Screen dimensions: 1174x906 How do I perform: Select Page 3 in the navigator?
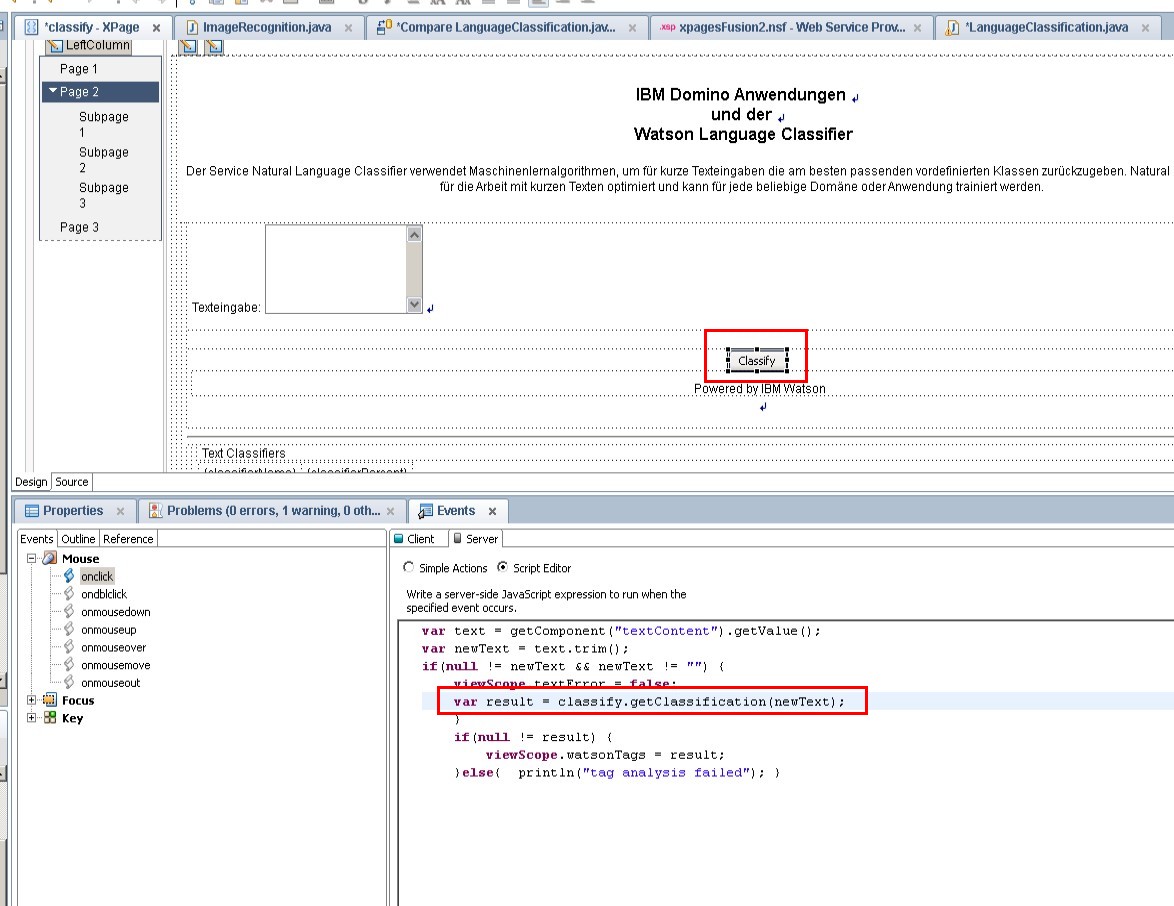(79, 227)
